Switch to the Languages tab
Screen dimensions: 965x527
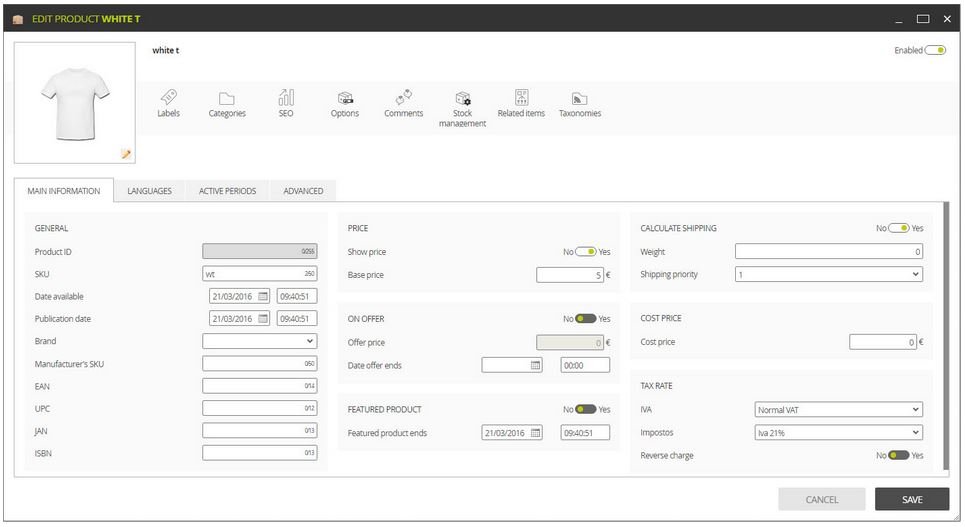150,191
